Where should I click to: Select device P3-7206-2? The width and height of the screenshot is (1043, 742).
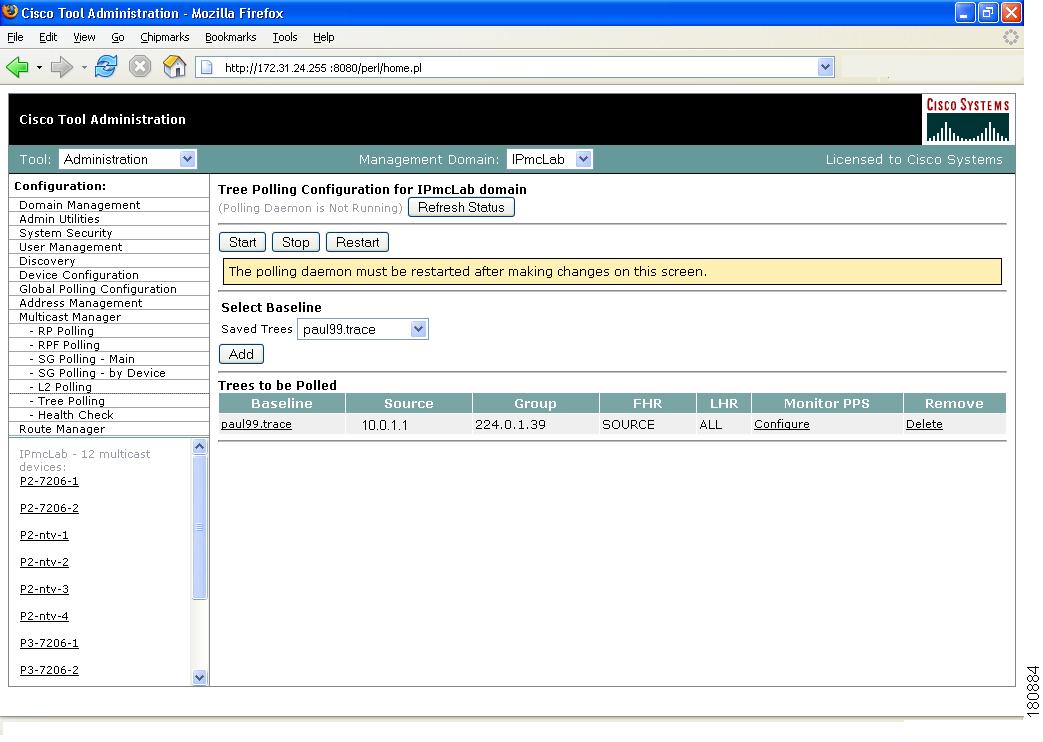(49, 670)
